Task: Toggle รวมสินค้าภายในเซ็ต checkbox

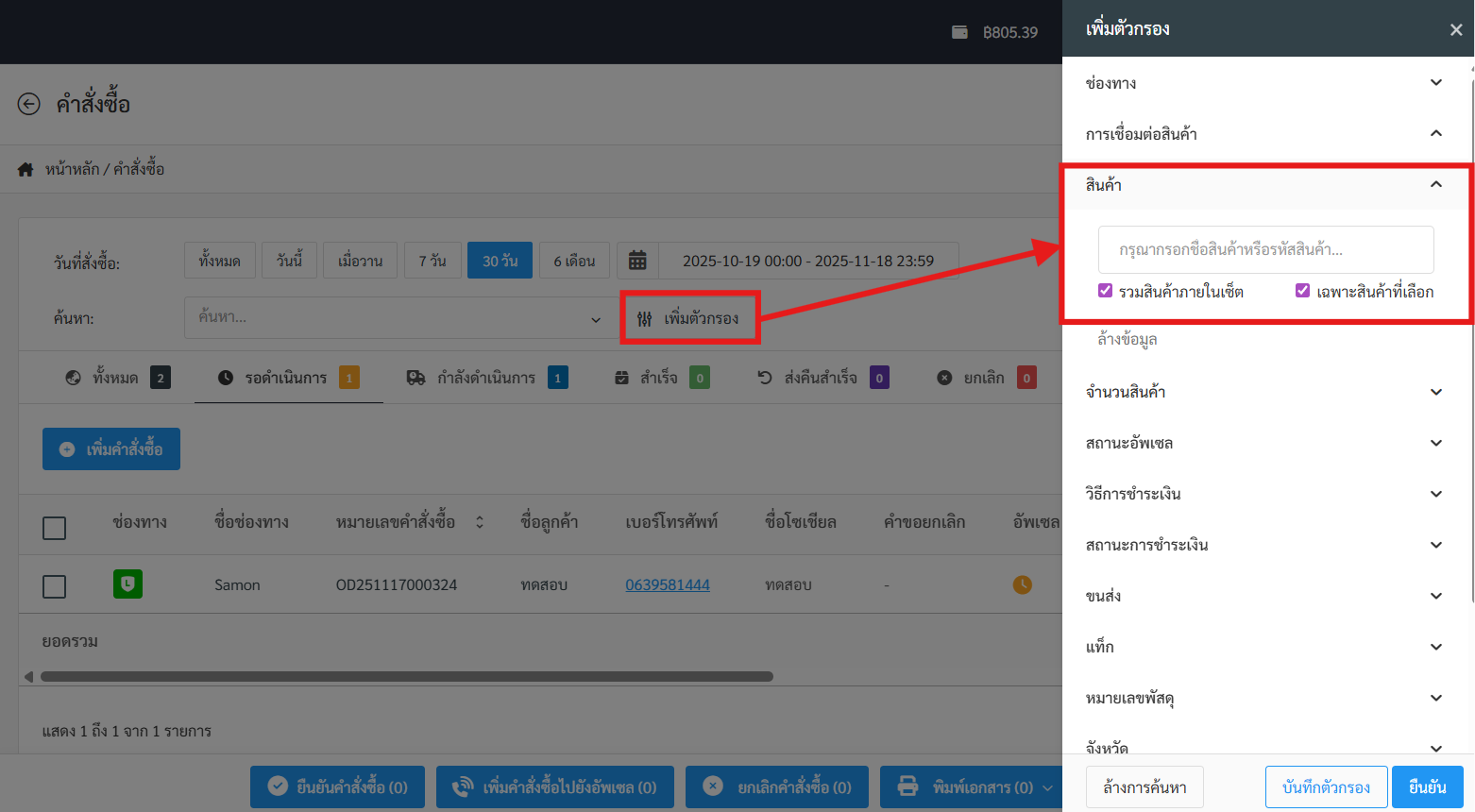Action: point(1105,291)
